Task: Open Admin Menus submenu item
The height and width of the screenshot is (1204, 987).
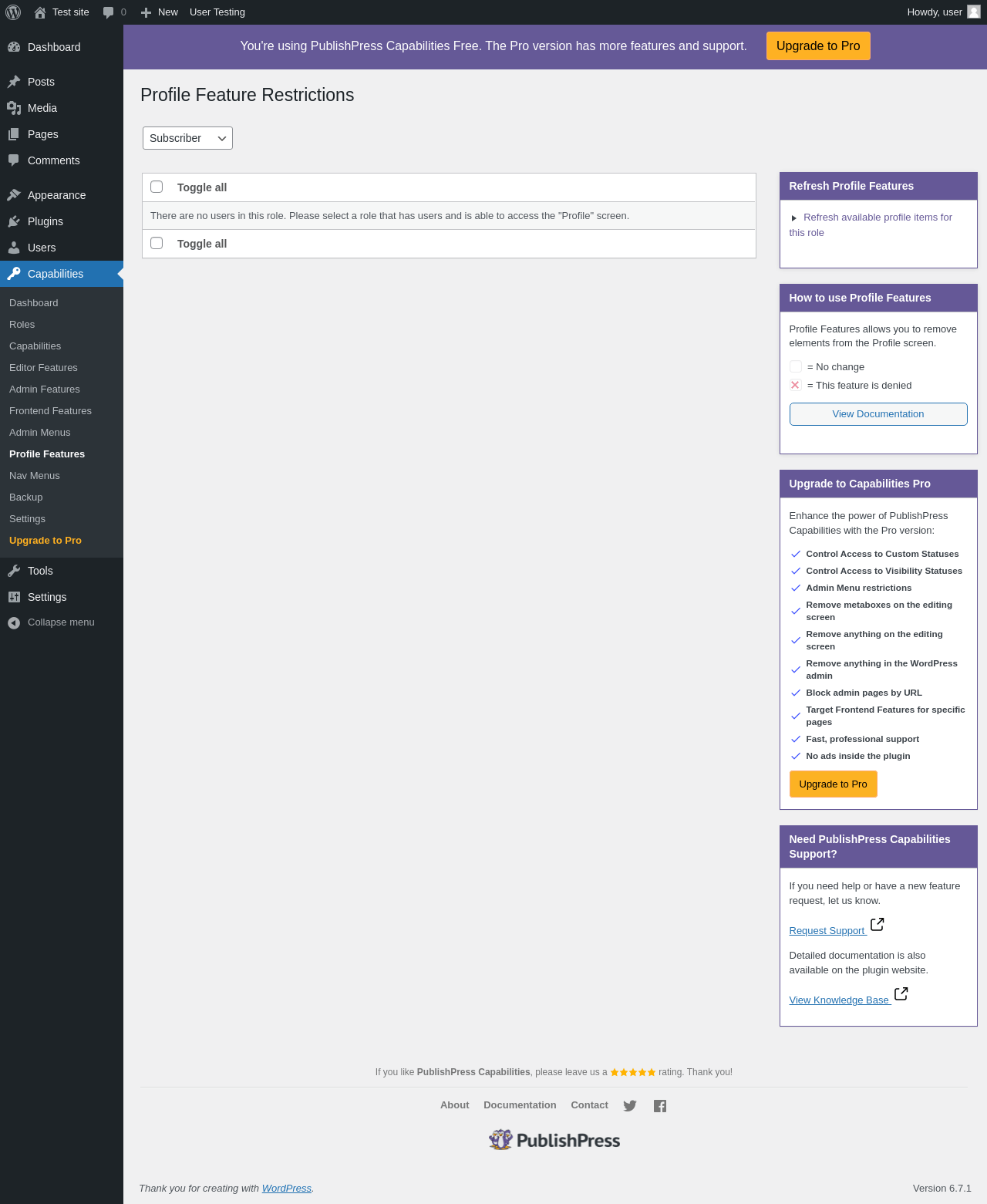Action: pos(39,433)
